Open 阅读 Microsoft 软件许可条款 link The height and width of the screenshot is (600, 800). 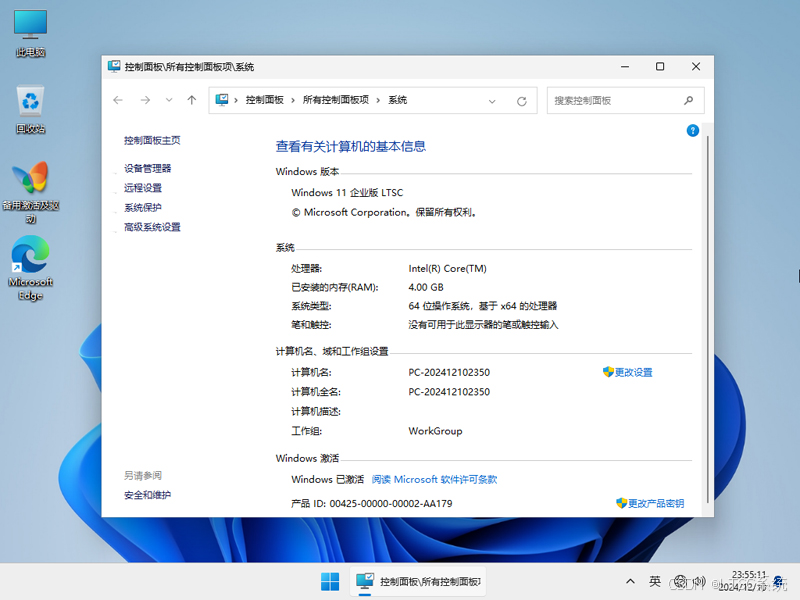pyautogui.click(x=434, y=480)
